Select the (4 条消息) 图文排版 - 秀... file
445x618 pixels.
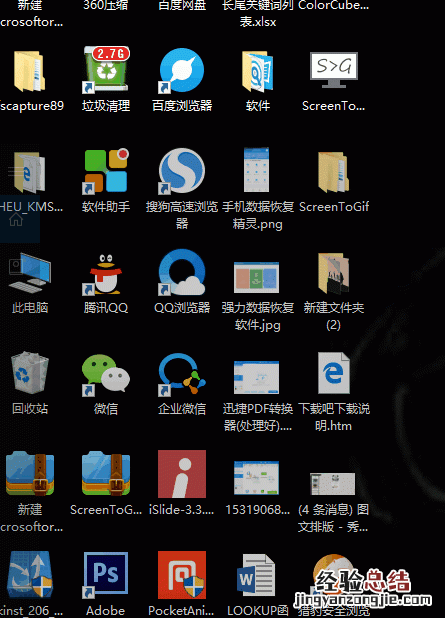click(333, 484)
